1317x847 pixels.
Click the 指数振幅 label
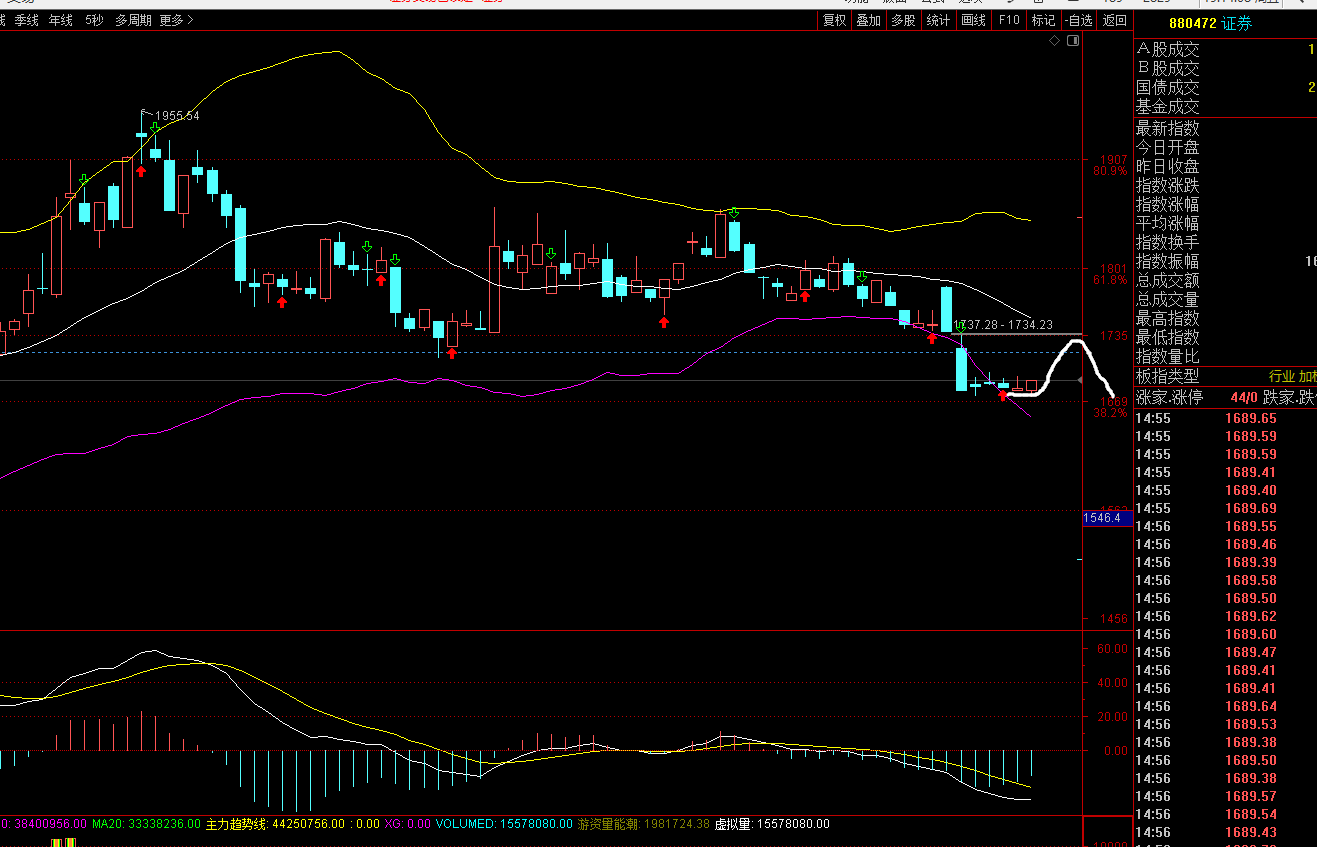(x=1167, y=261)
